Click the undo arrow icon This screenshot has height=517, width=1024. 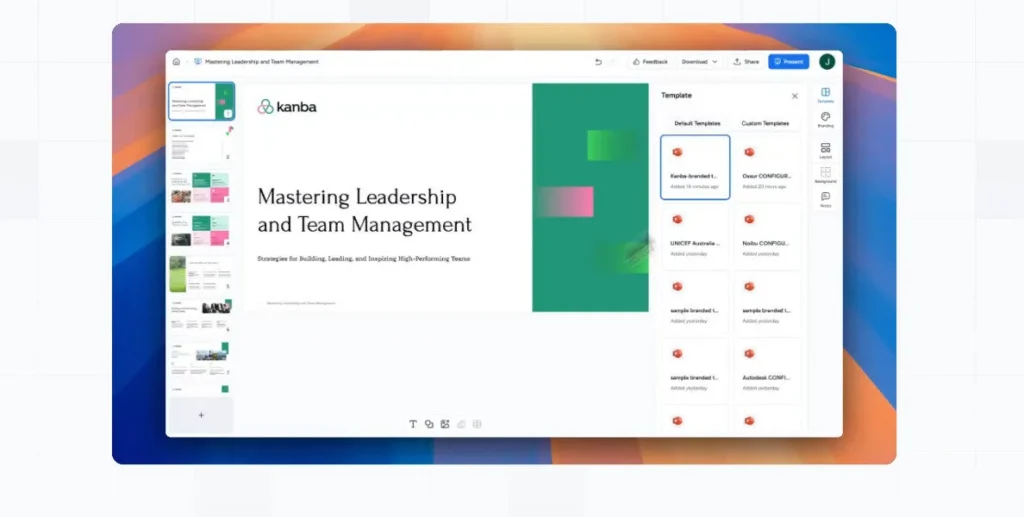click(598, 61)
